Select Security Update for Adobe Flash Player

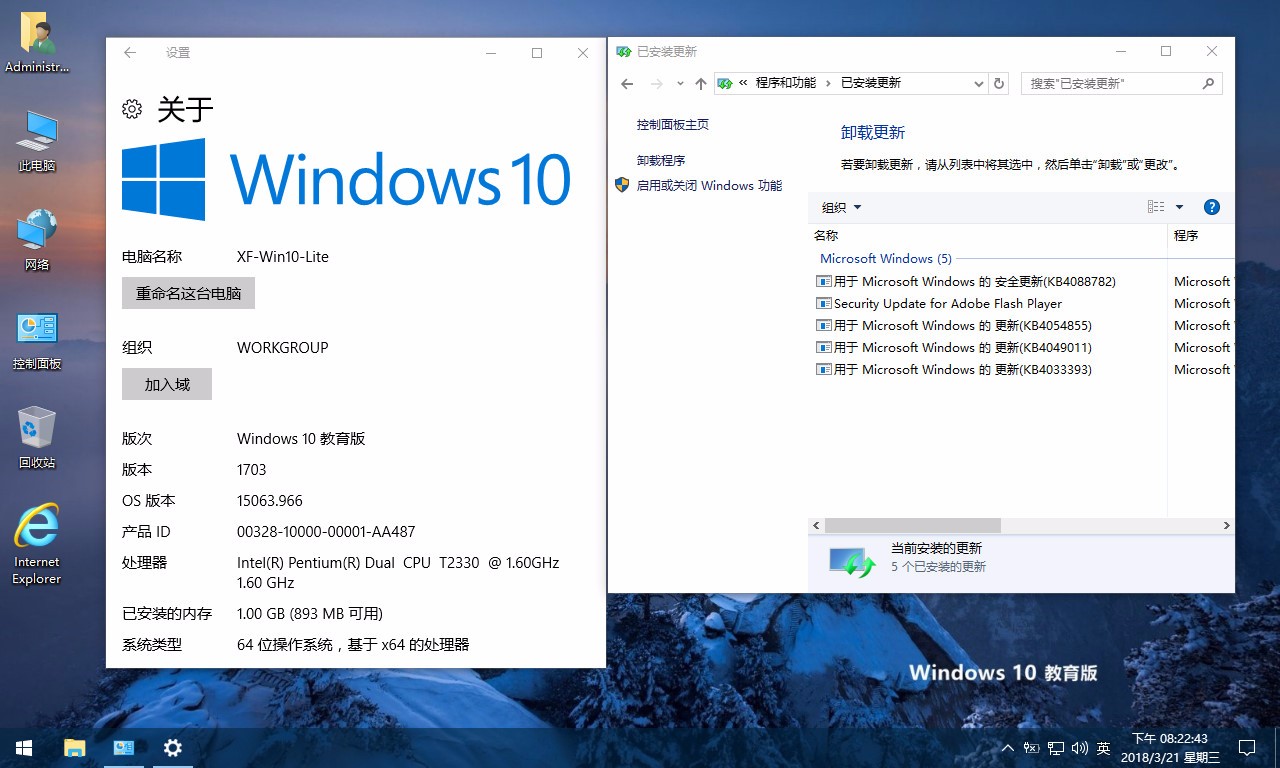[938, 303]
